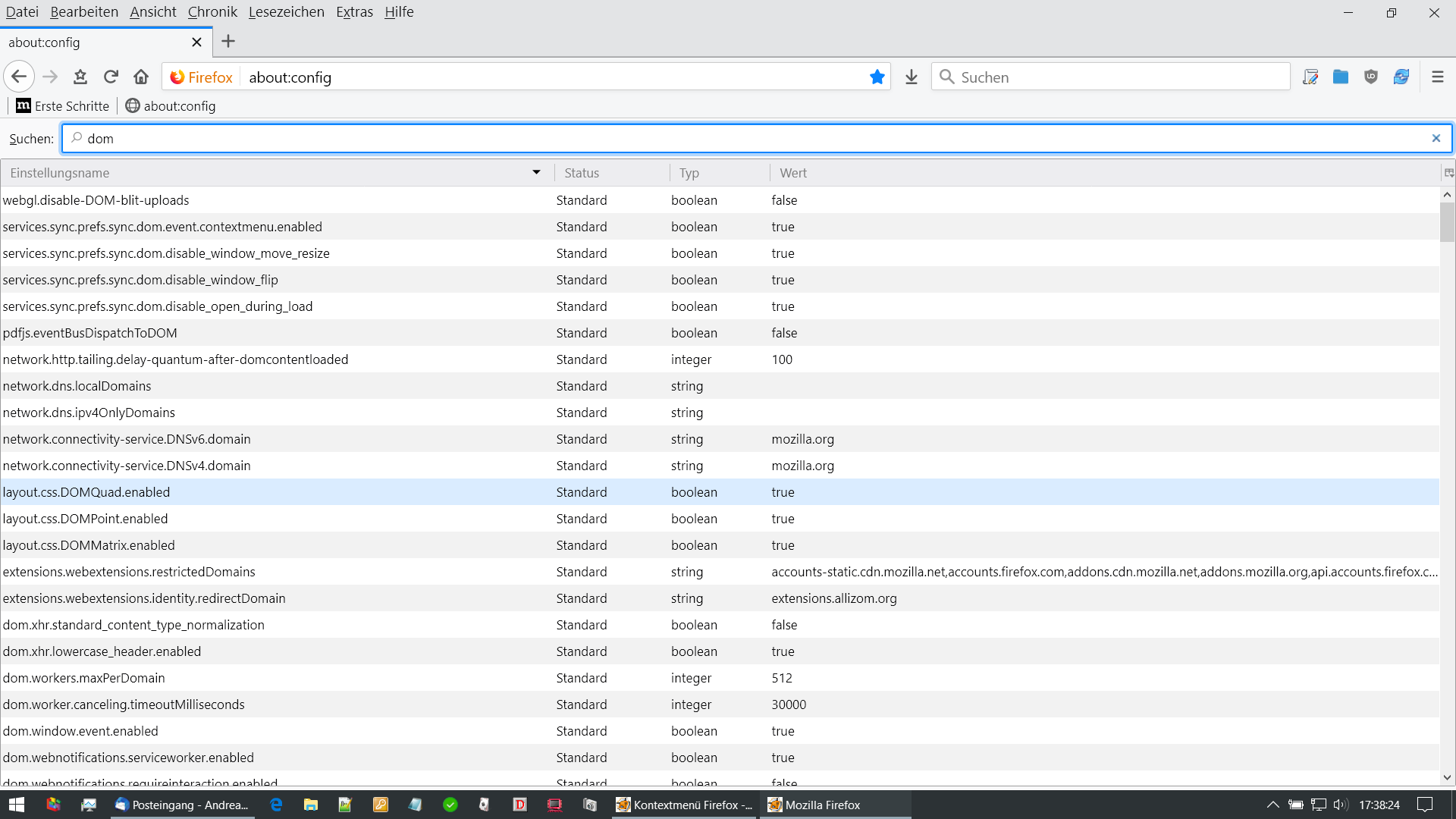Viewport: 1456px width, 819px height.
Task: Open the Extras menu
Action: pyautogui.click(x=354, y=12)
